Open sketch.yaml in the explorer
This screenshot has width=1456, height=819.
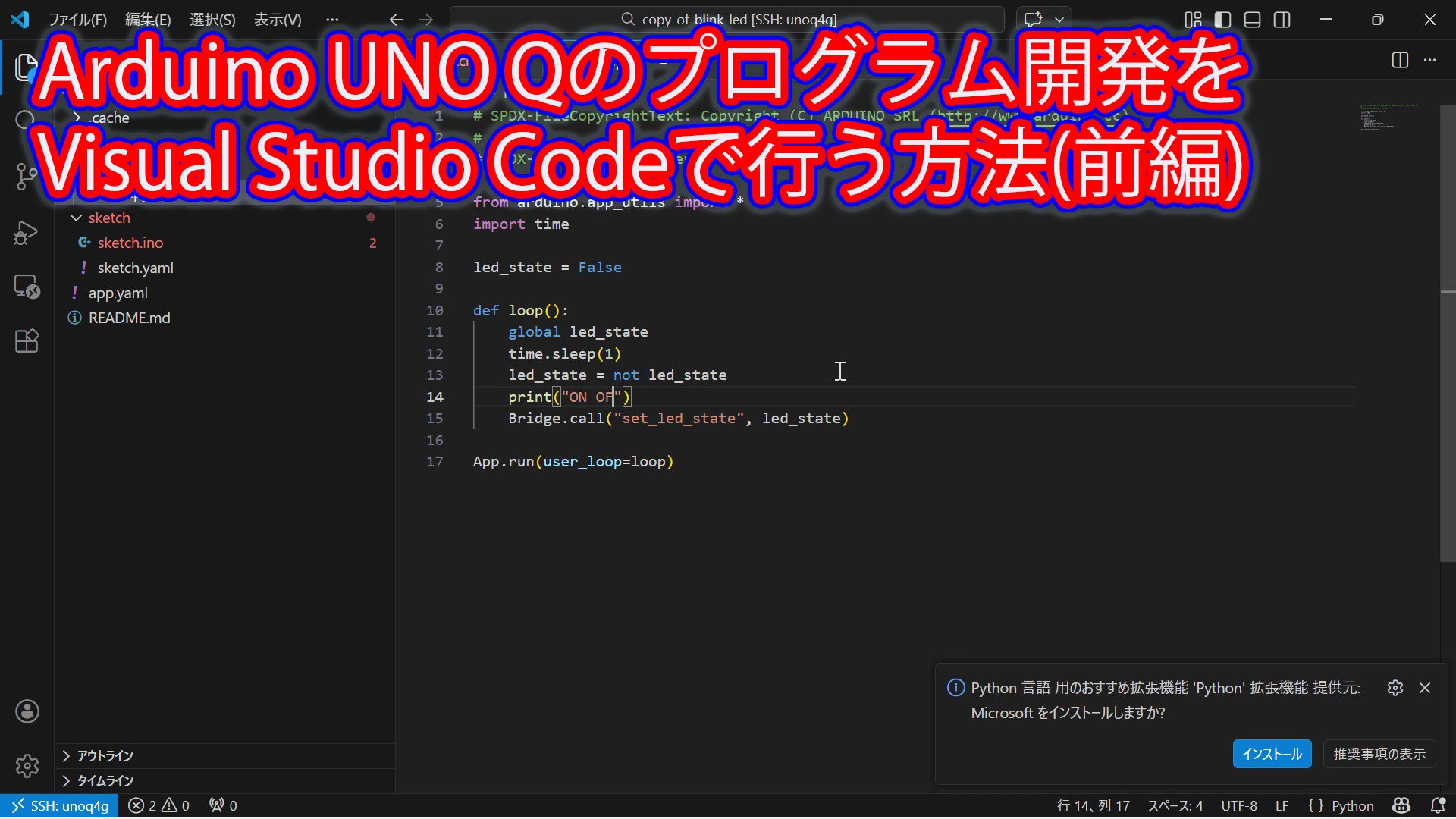(225, 268)
